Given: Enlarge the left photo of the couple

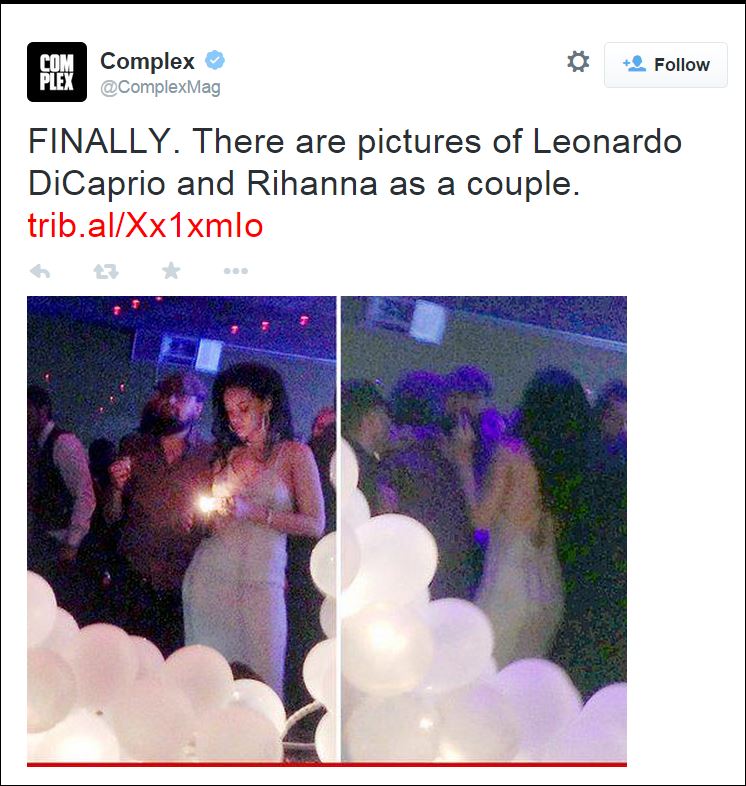Looking at the screenshot, I should 181,530.
